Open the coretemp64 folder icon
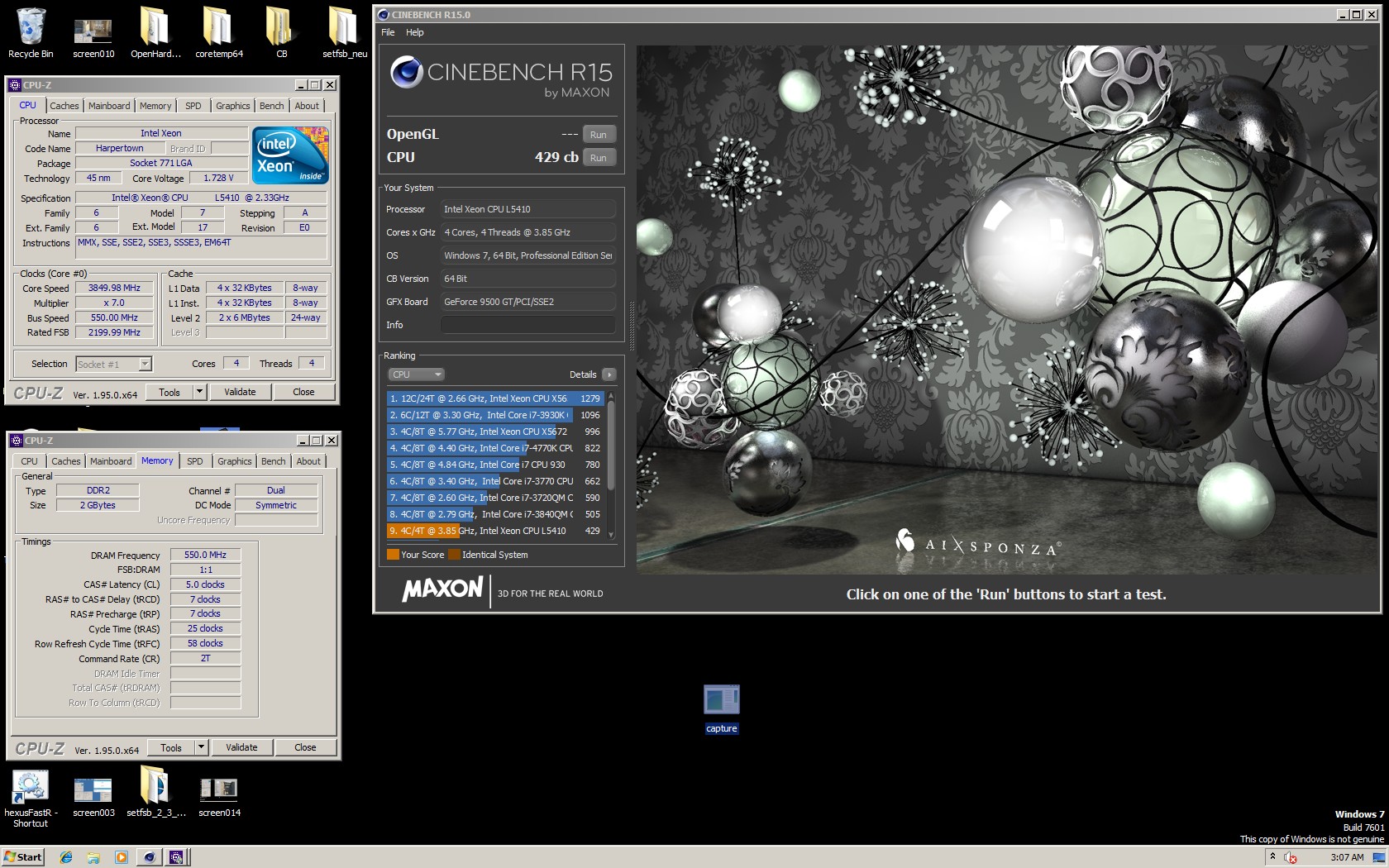This screenshot has width=1389, height=868. click(x=218, y=33)
